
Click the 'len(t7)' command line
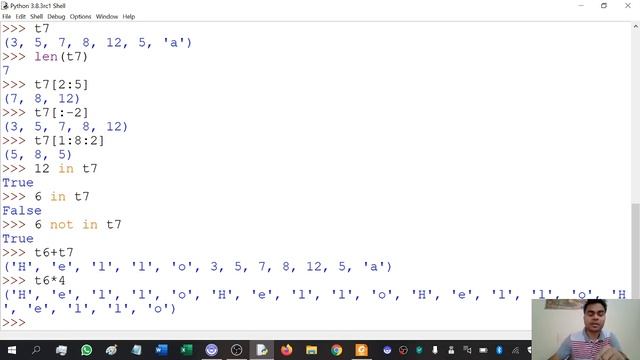pos(61,56)
